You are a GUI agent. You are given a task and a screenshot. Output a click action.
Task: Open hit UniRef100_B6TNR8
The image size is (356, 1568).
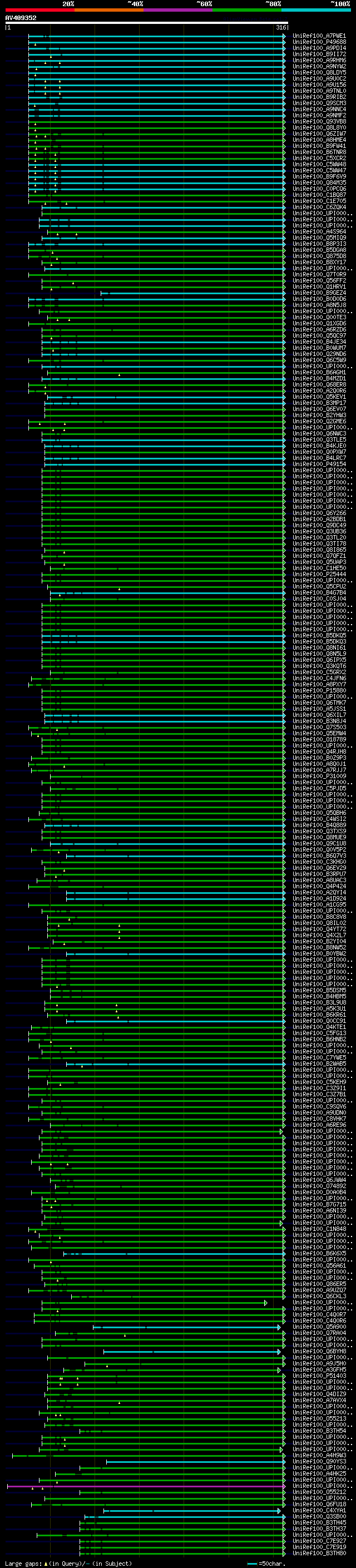pos(319,152)
